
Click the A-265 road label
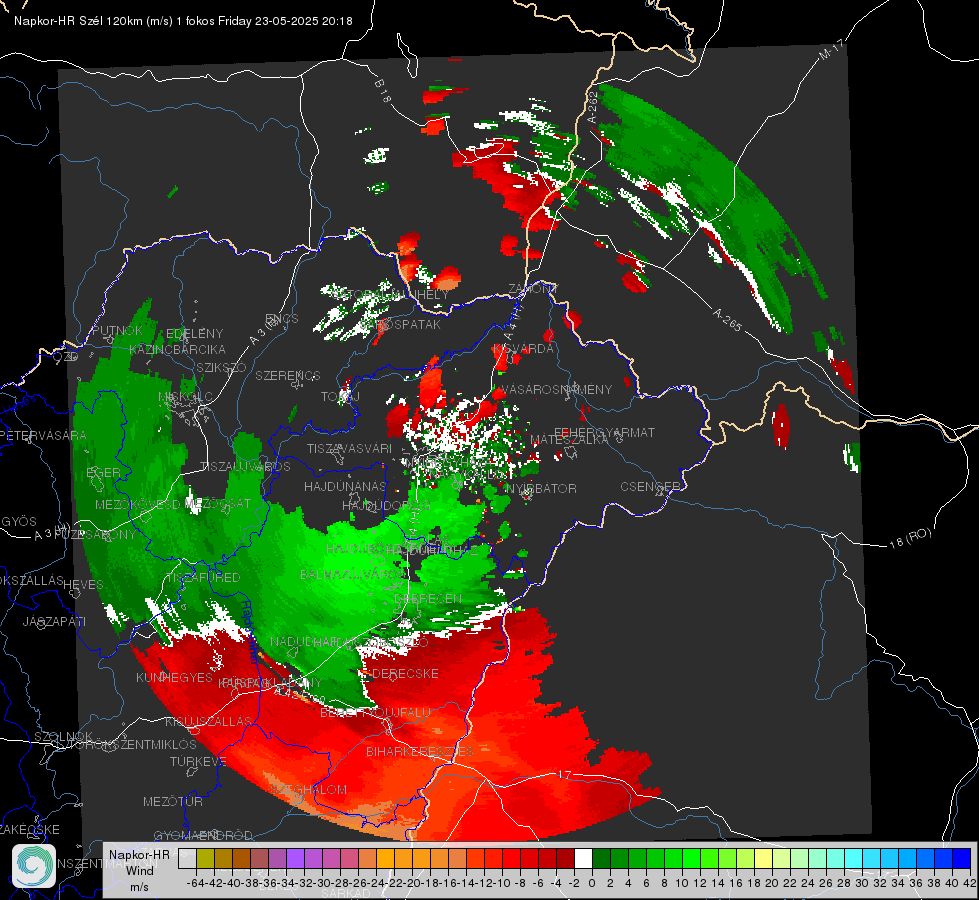[726, 319]
